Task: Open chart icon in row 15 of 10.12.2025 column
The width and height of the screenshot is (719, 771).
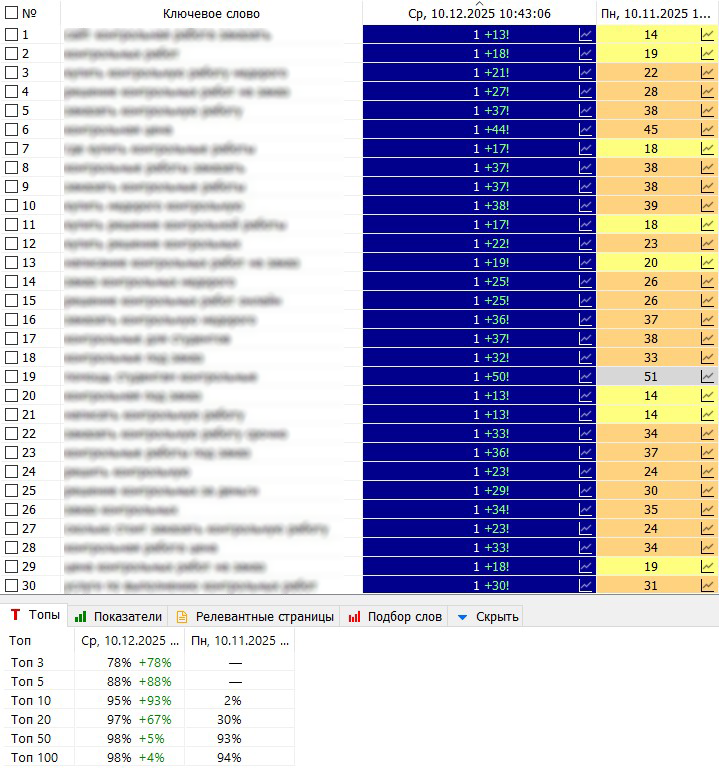Action: pyautogui.click(x=586, y=301)
